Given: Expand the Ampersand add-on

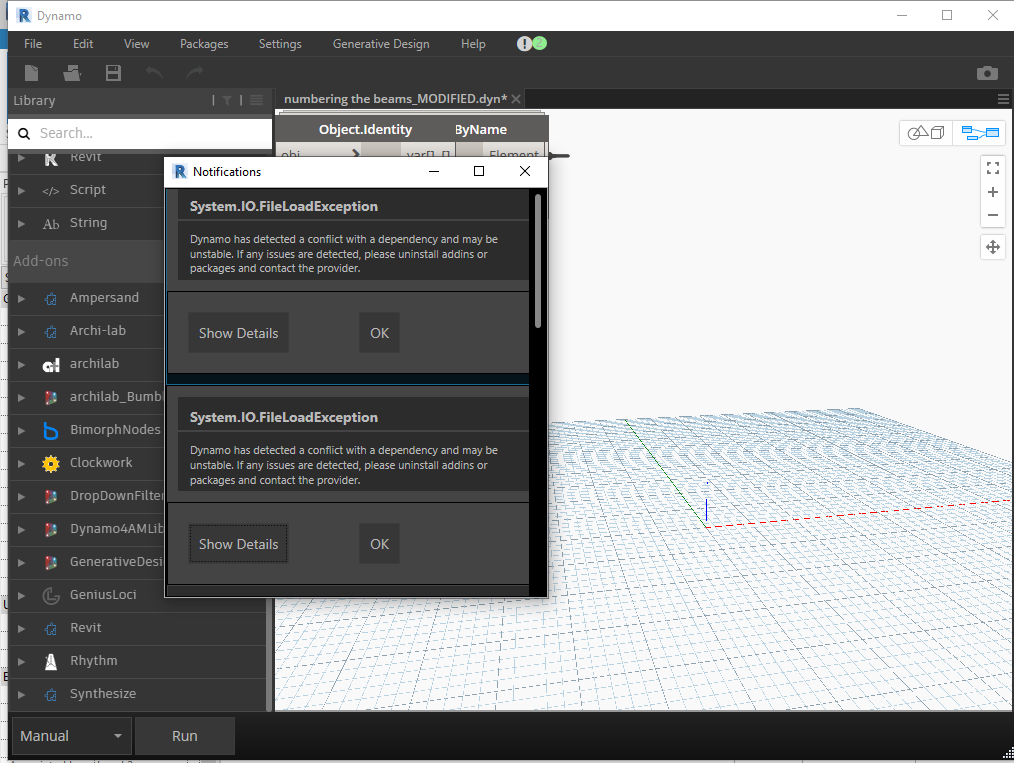Looking at the screenshot, I should click(x=21, y=298).
